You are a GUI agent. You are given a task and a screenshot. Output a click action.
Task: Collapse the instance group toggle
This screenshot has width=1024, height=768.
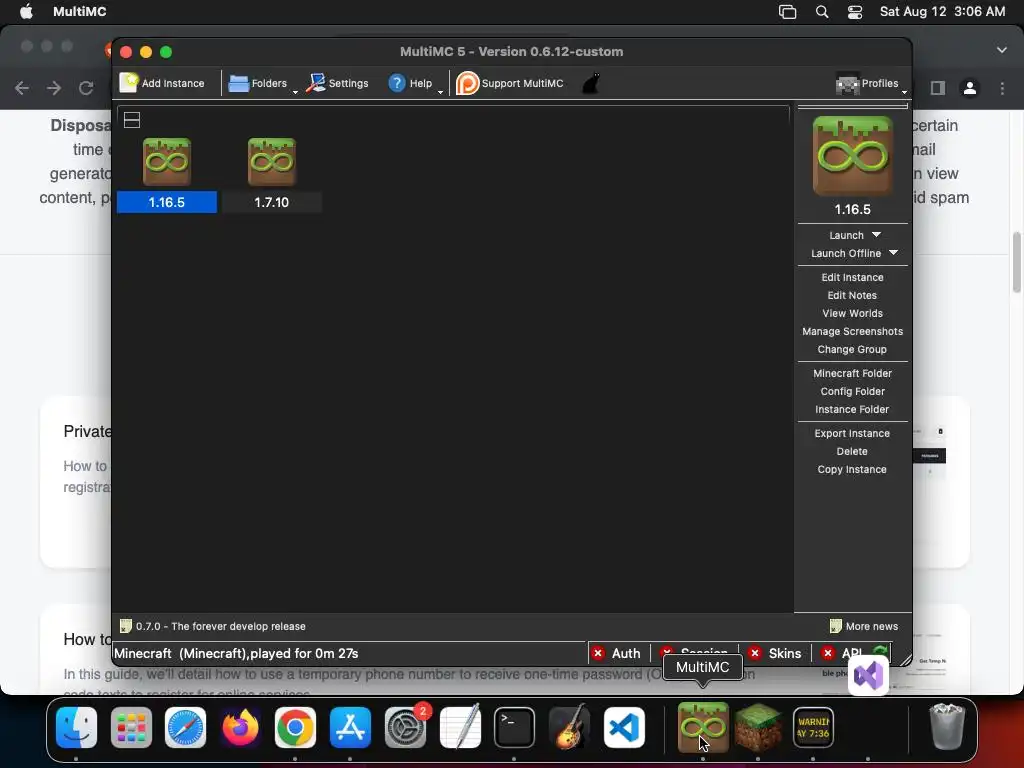[x=132, y=120]
